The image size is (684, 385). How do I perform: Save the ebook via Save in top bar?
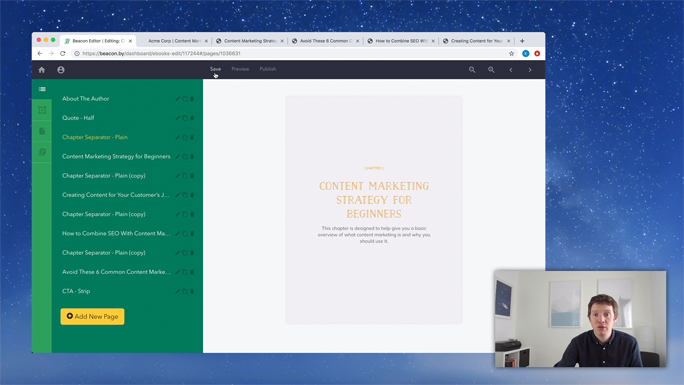click(215, 69)
